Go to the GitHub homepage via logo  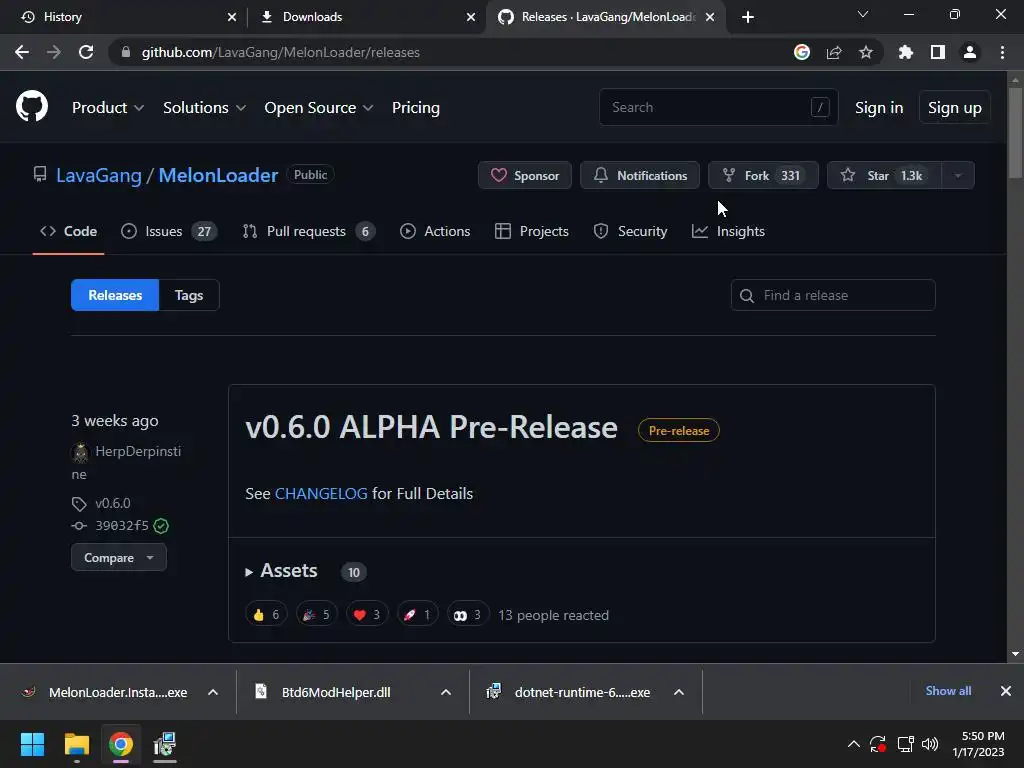32,106
